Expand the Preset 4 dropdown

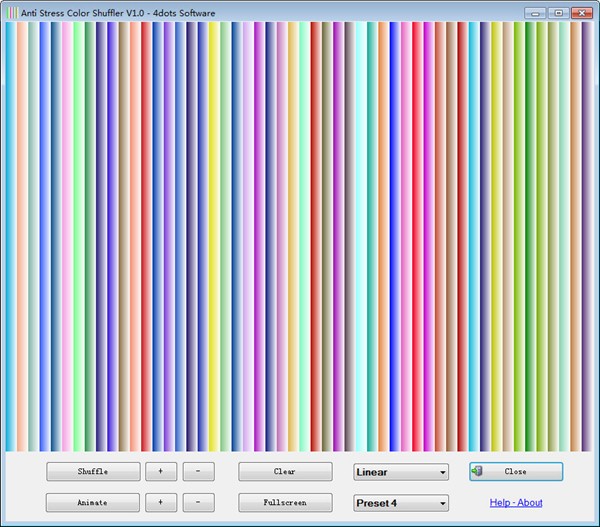tap(400, 503)
